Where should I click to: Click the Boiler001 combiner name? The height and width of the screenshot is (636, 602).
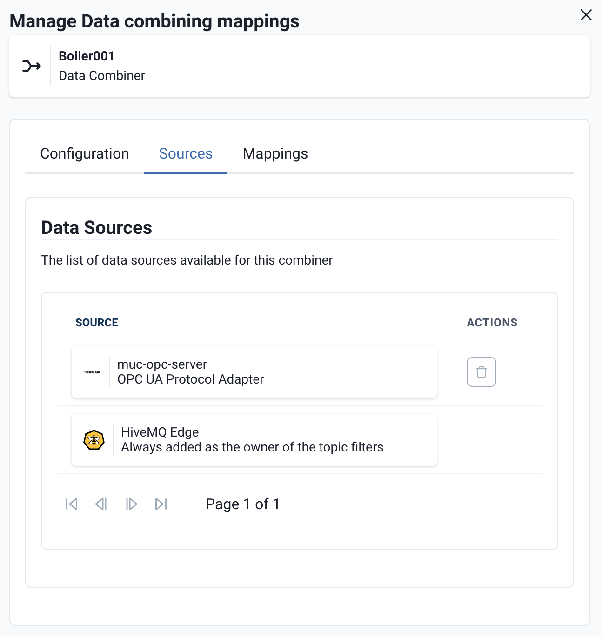(87, 56)
